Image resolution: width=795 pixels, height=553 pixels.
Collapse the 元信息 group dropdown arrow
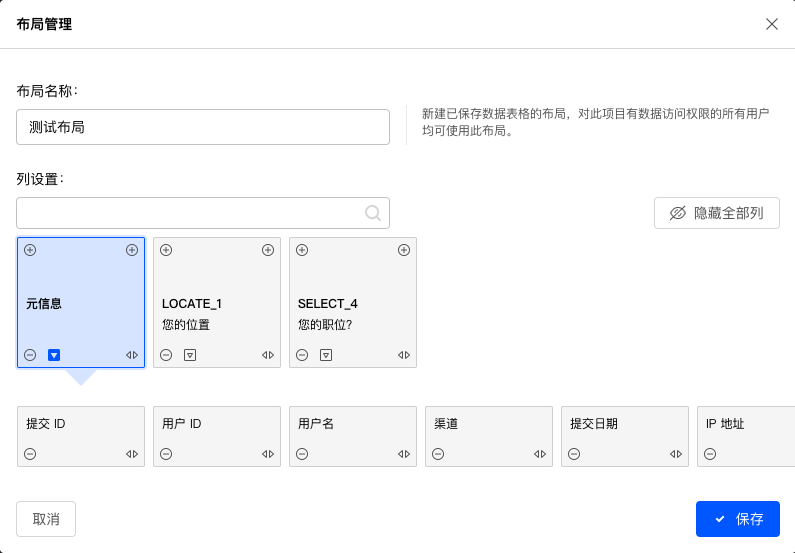[54, 355]
